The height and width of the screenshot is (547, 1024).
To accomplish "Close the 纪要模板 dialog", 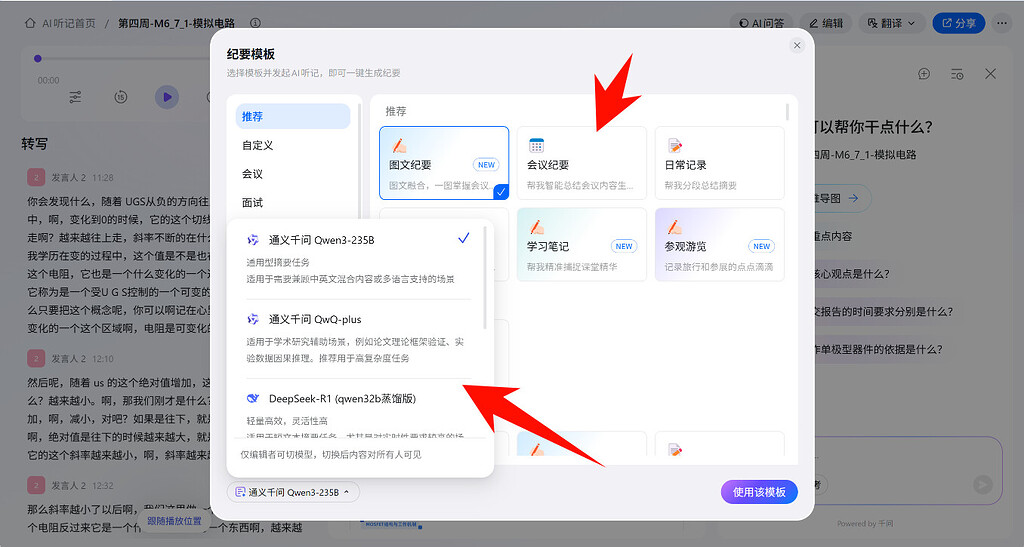I will tap(797, 45).
